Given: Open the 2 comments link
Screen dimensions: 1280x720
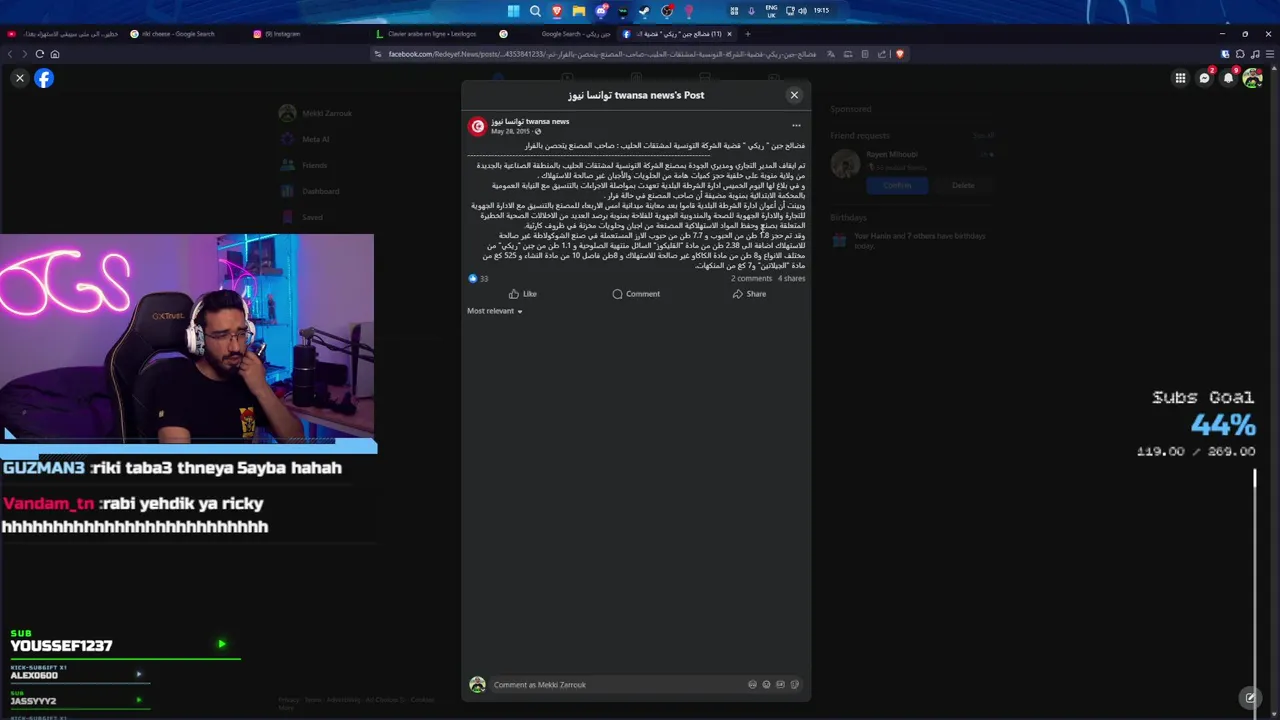Looking at the screenshot, I should [x=751, y=279].
